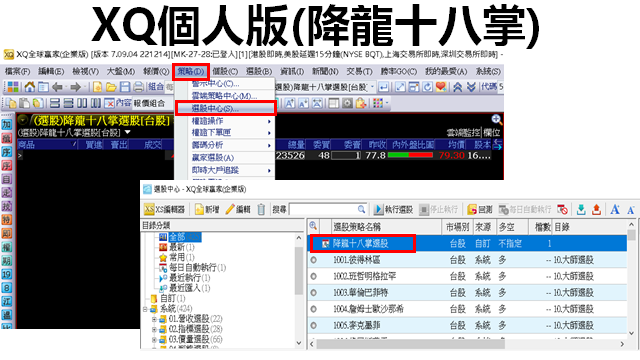
Task: Click the 雲端監控 label in quote window
Action: point(463,133)
